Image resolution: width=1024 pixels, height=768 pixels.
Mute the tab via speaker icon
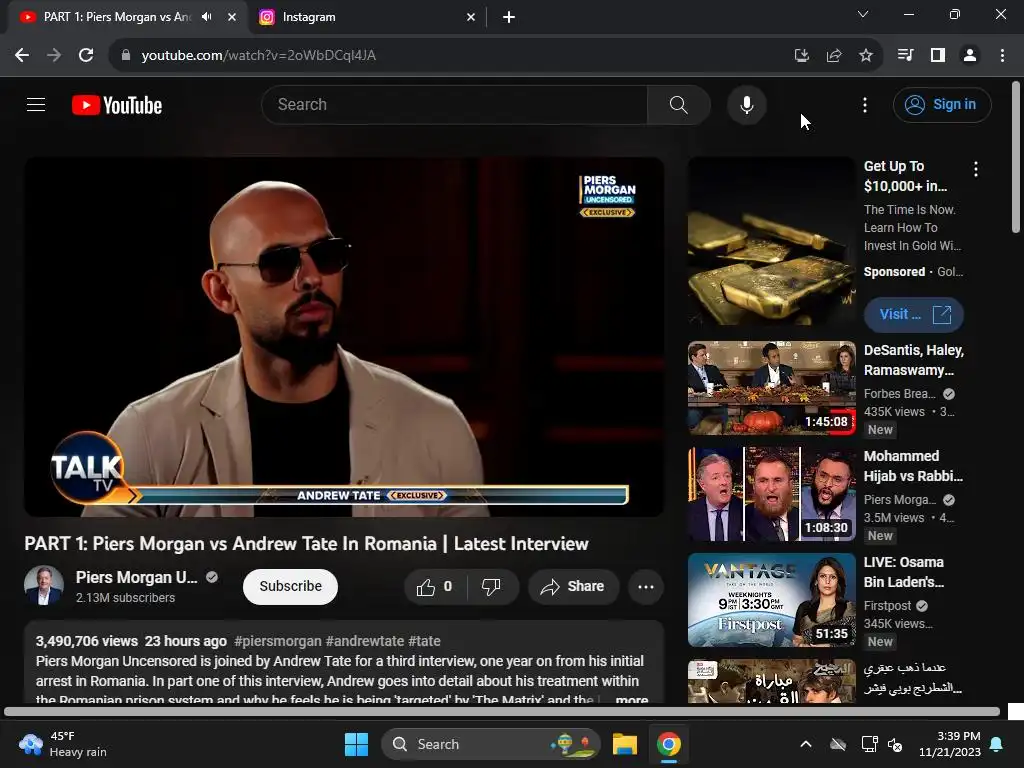207,17
